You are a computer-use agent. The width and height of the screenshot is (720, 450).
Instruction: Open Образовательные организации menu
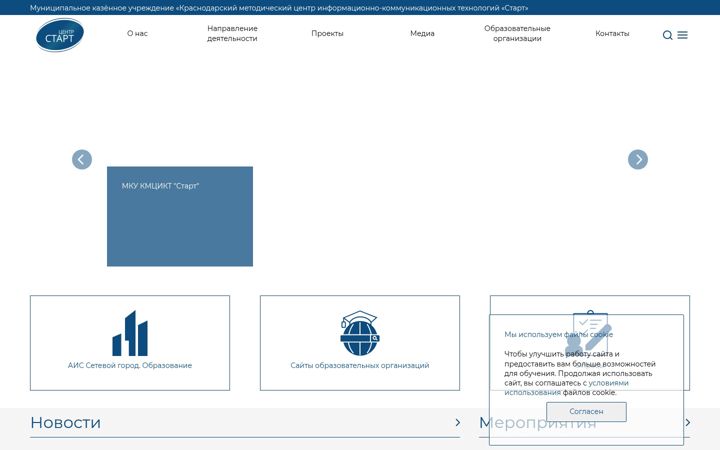pos(517,34)
